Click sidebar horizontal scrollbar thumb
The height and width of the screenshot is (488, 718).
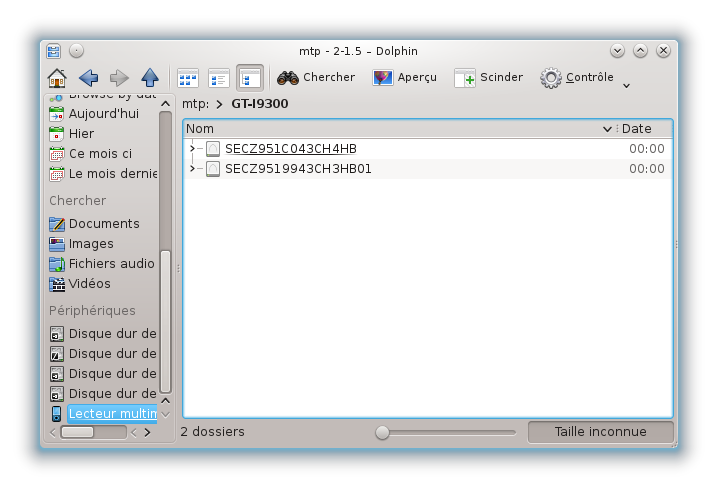77,432
